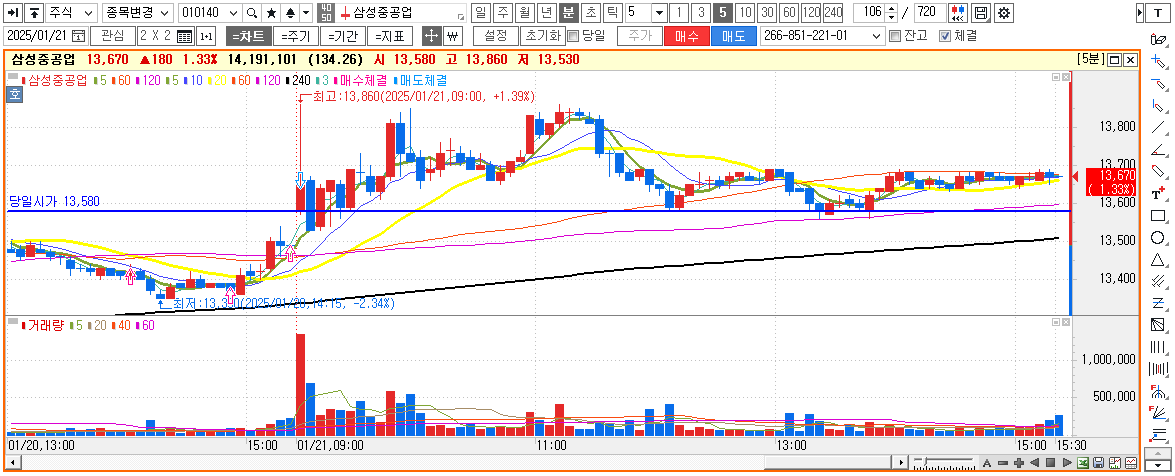
Task: Switch to the =기간 tab
Action: (341, 36)
